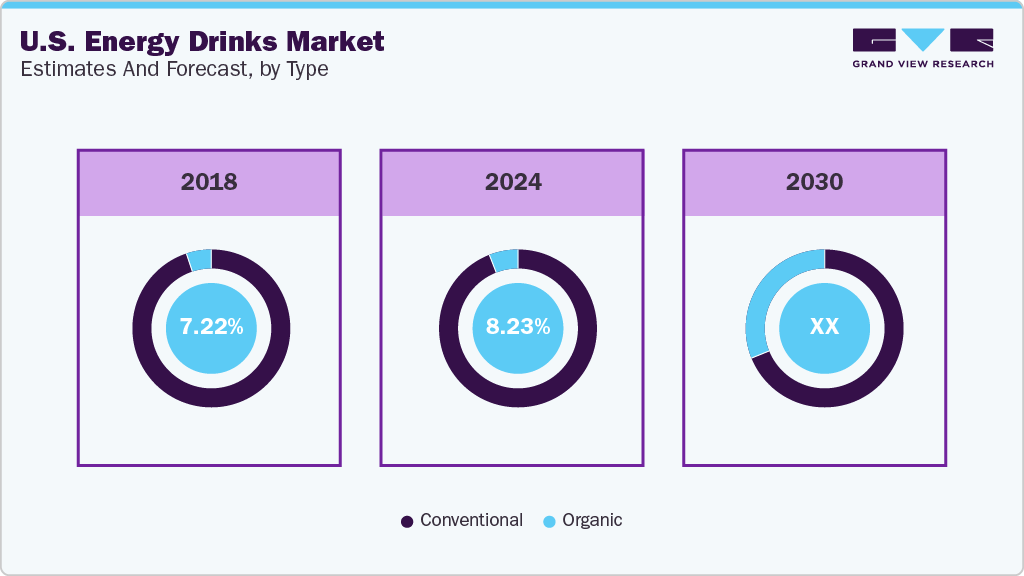Click the XX placeholder value
1024x576 pixels.
tap(823, 328)
